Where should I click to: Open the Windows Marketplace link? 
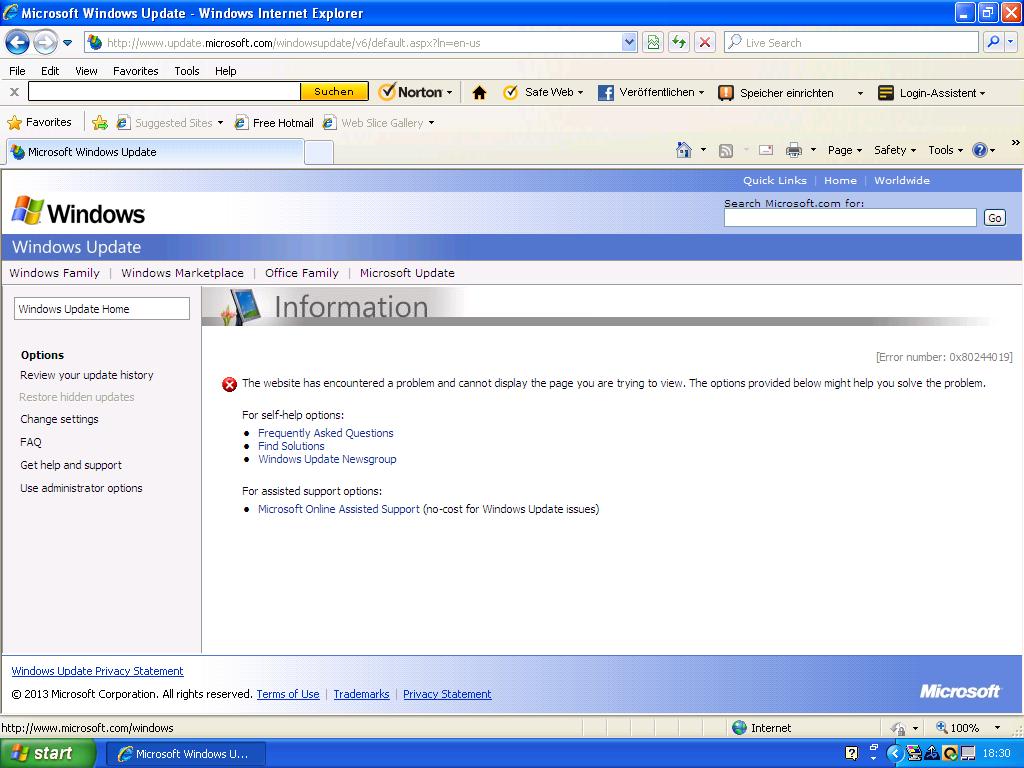point(182,273)
